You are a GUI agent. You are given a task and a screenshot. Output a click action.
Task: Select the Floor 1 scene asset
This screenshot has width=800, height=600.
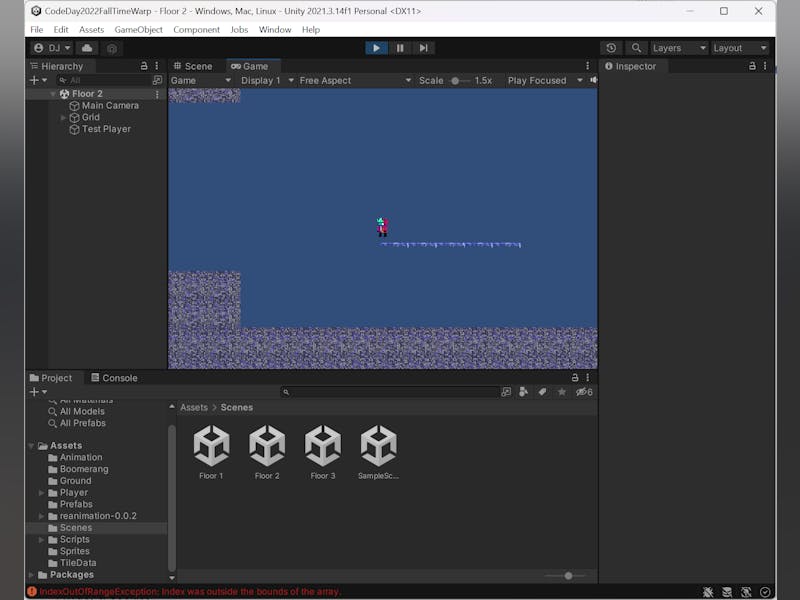211,453
